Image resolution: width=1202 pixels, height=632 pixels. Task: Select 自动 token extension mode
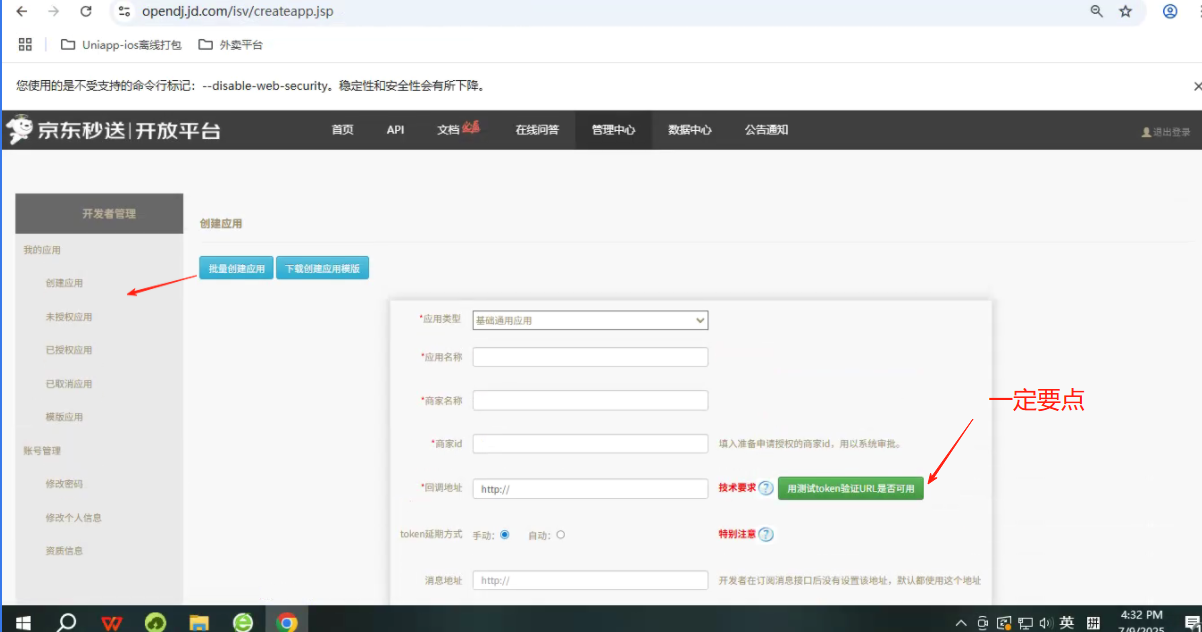click(x=560, y=535)
